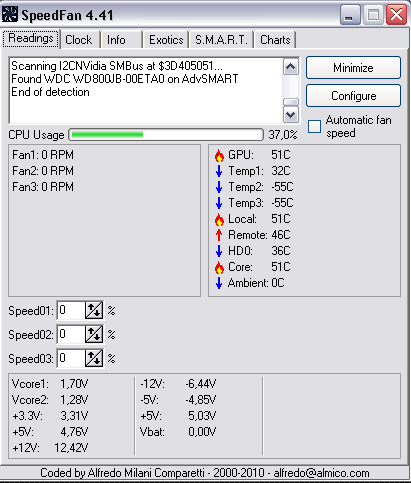Screen dimensions: 411x483
Task: Click the Temp3 blue down arrow icon
Action: click(219, 203)
